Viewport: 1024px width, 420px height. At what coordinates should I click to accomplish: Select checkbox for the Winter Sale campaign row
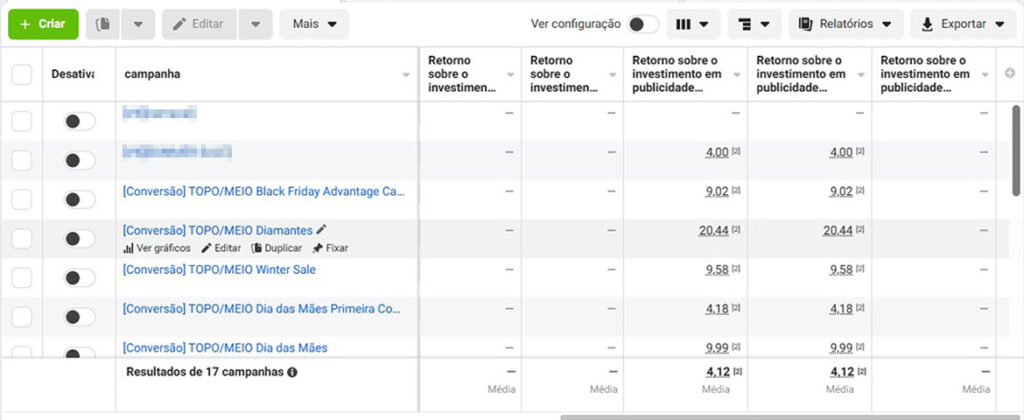click(x=21, y=277)
